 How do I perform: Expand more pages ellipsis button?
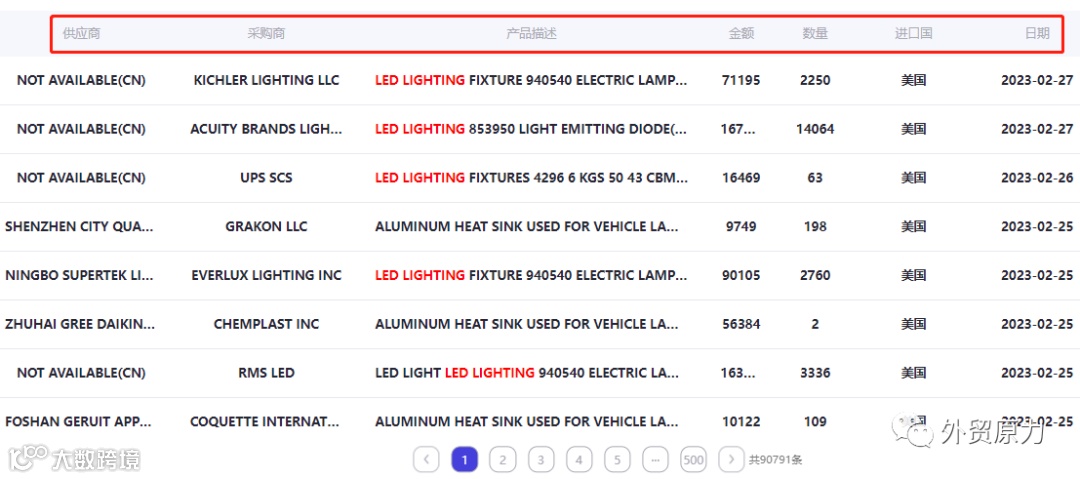coord(655,460)
